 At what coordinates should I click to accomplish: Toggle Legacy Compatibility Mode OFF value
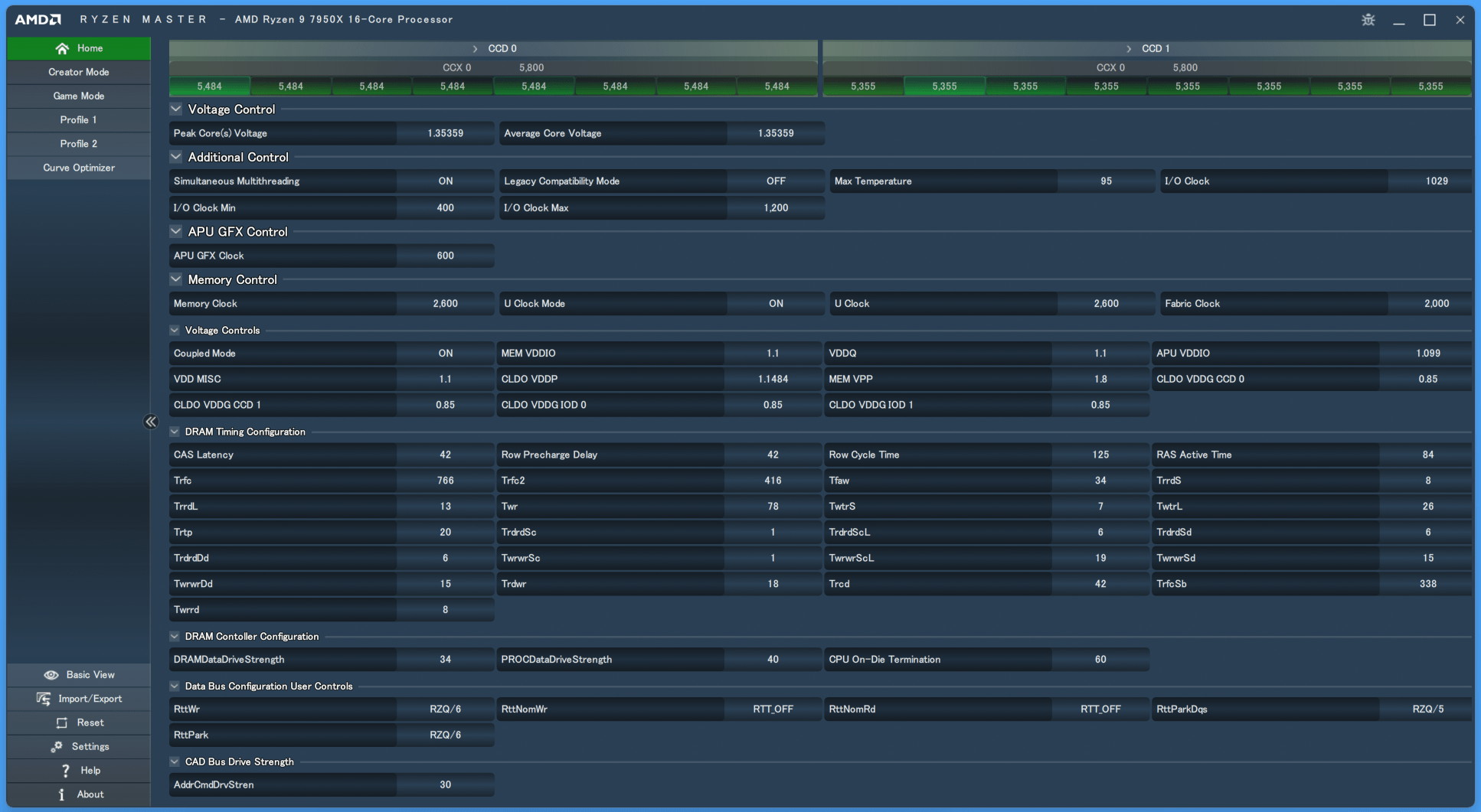coord(776,181)
